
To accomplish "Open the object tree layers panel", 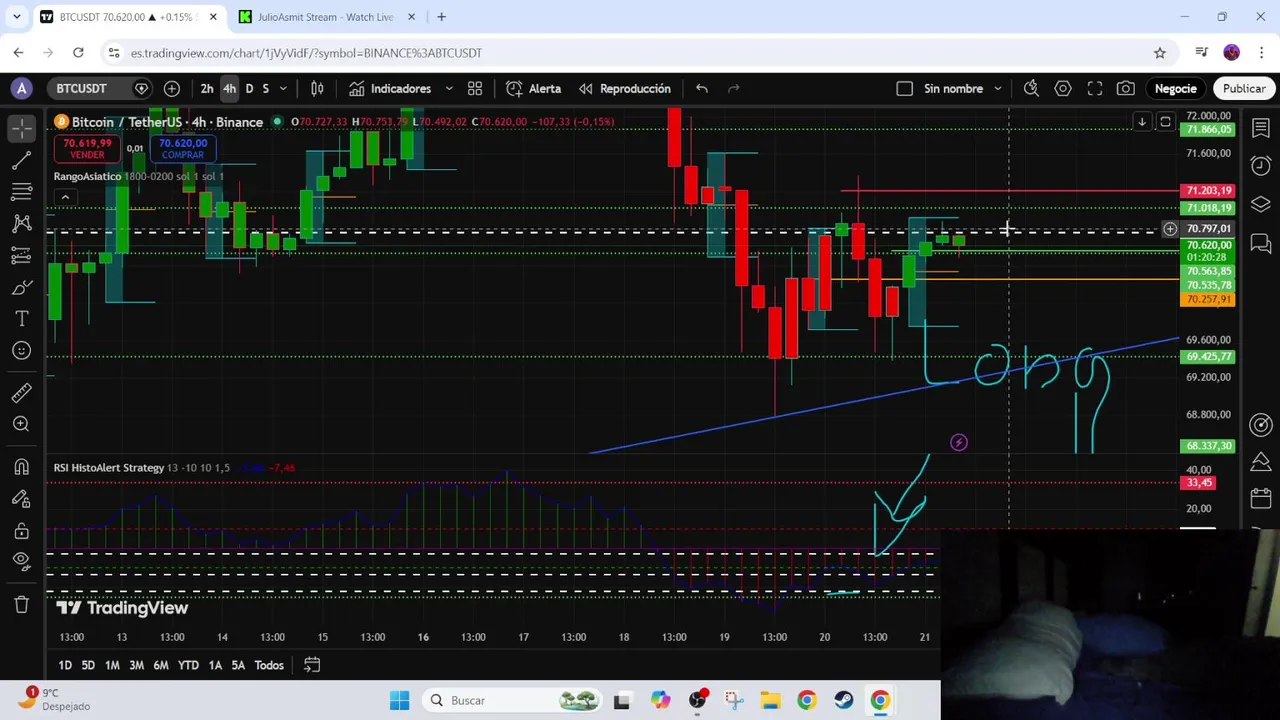I will point(1261,204).
